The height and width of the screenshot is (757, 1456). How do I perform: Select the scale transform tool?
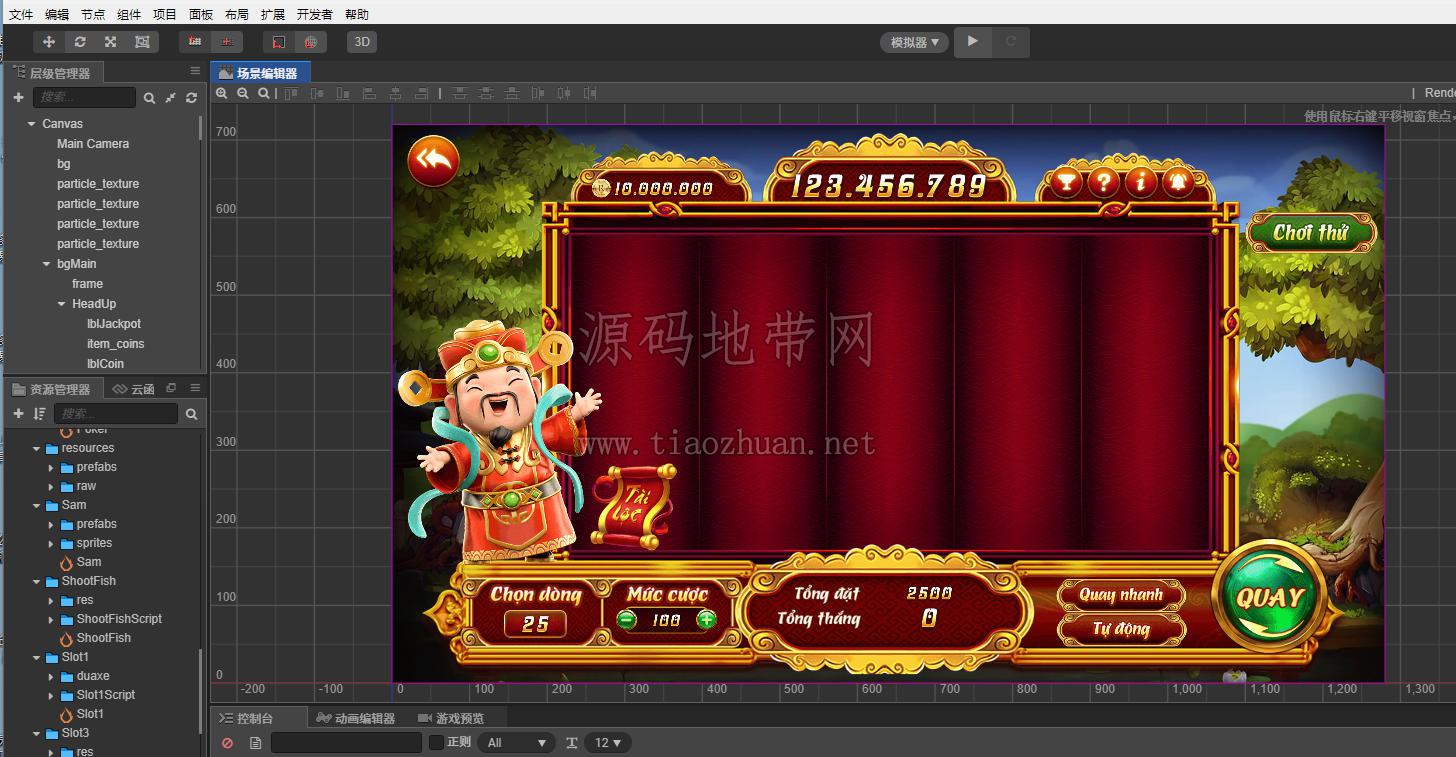coord(111,42)
